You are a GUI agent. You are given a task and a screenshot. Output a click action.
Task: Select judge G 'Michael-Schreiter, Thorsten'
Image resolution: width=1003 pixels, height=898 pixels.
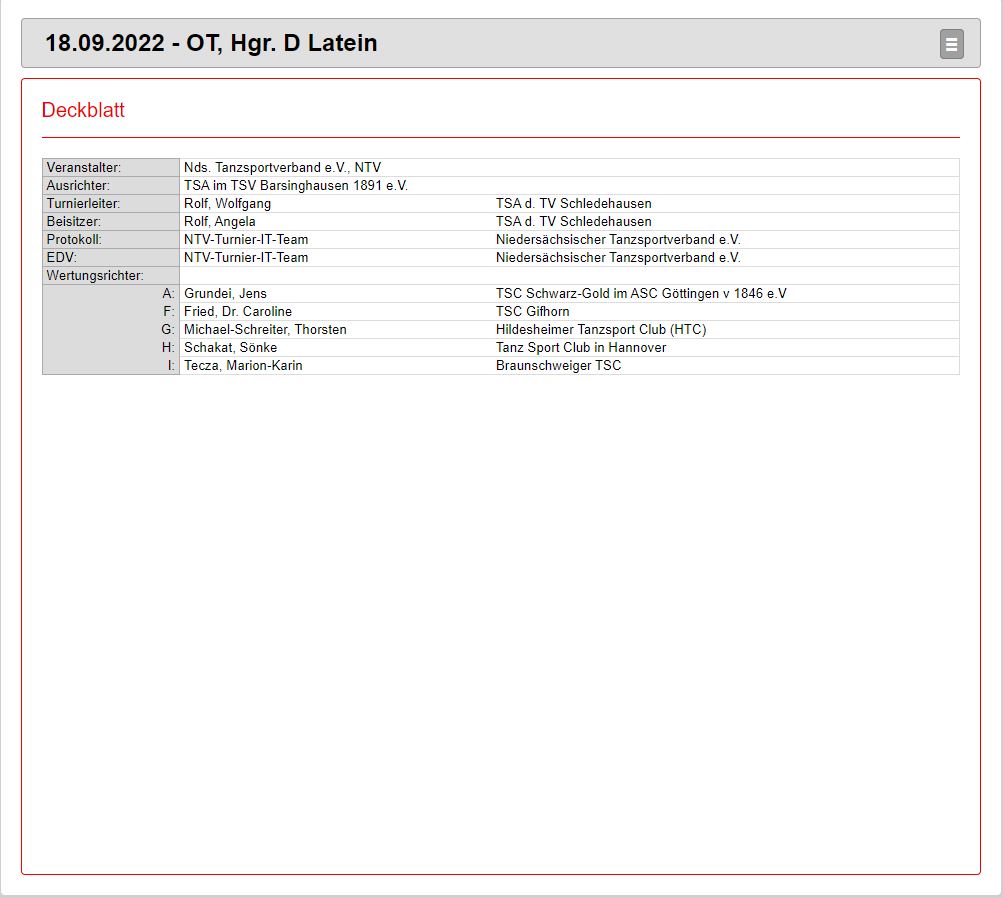point(265,330)
